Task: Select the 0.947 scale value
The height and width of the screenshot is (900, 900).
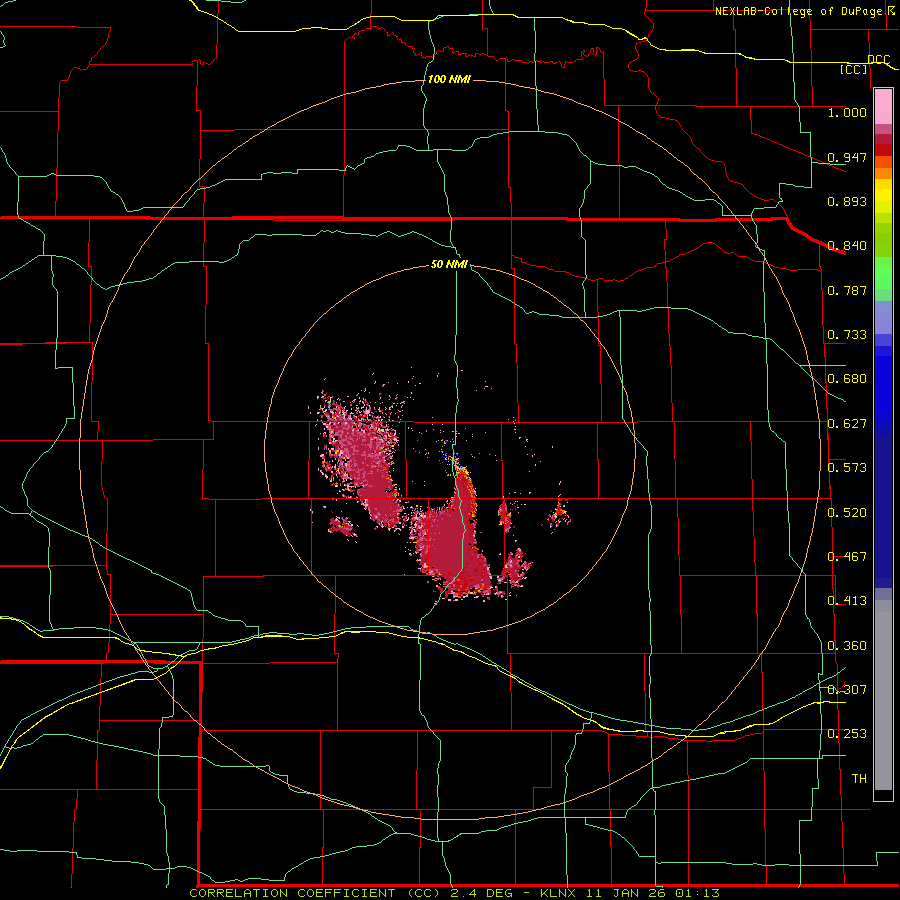Action: coord(847,157)
